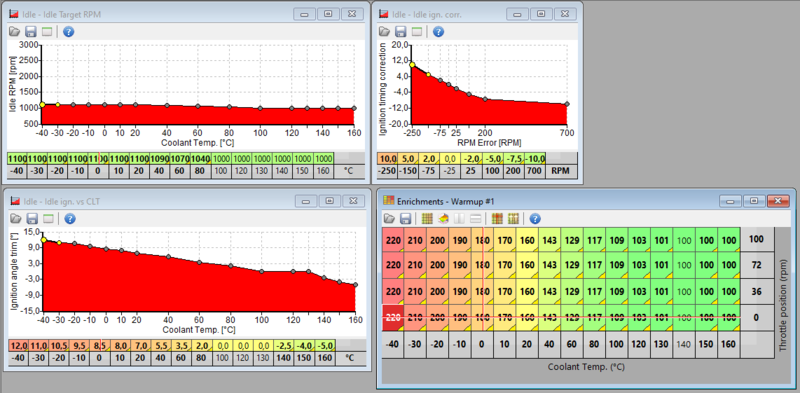800x393 pixels.
Task: Select the 11,0 cell in Idle ign. vs CLT
Action: 38,346
